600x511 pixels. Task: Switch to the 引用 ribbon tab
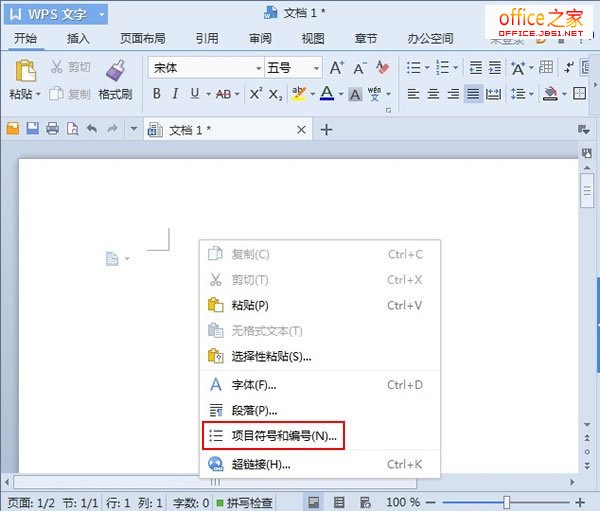[207, 38]
